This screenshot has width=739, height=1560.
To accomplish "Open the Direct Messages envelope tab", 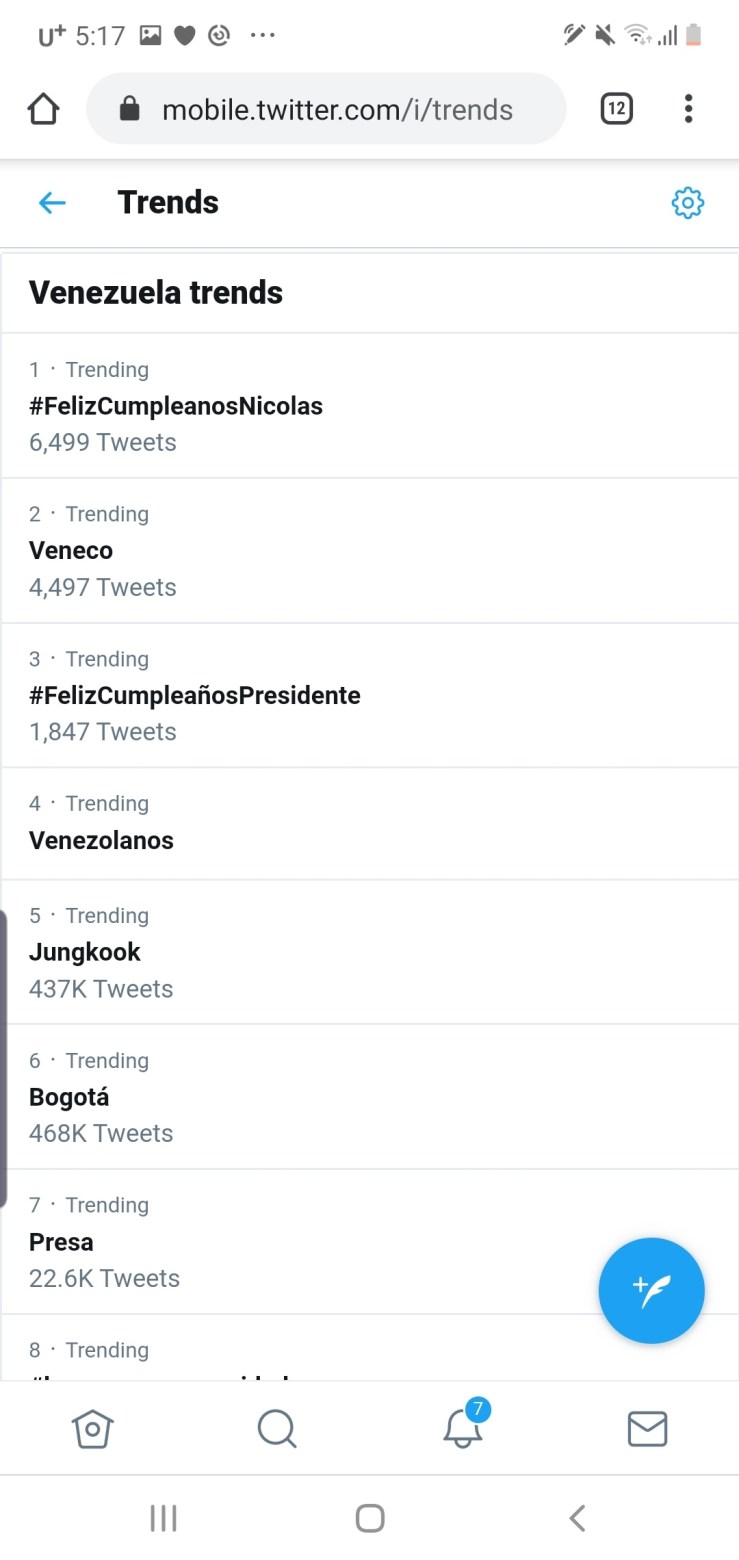I will [647, 1428].
